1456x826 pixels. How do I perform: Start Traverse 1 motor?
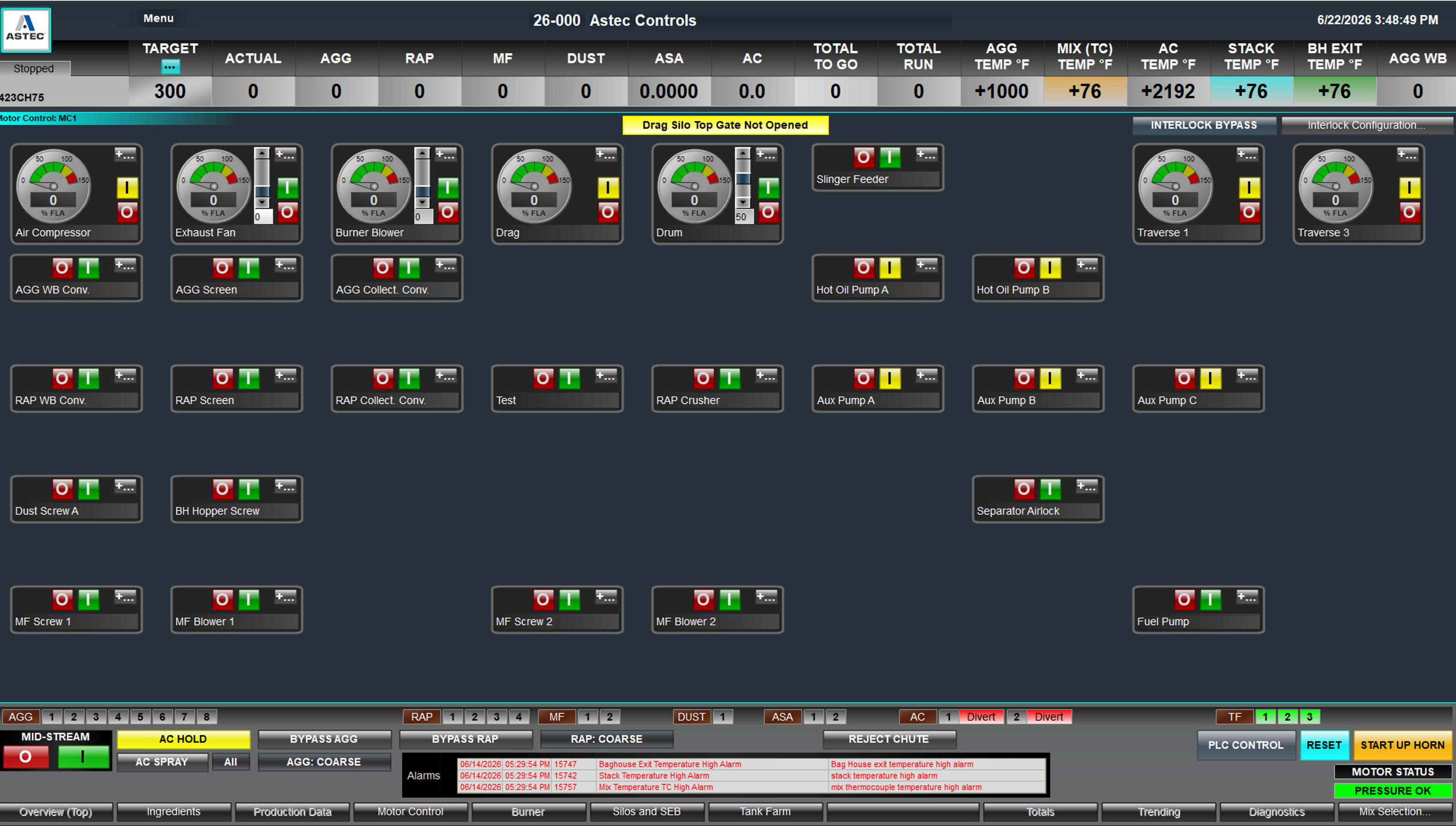[x=1249, y=188]
